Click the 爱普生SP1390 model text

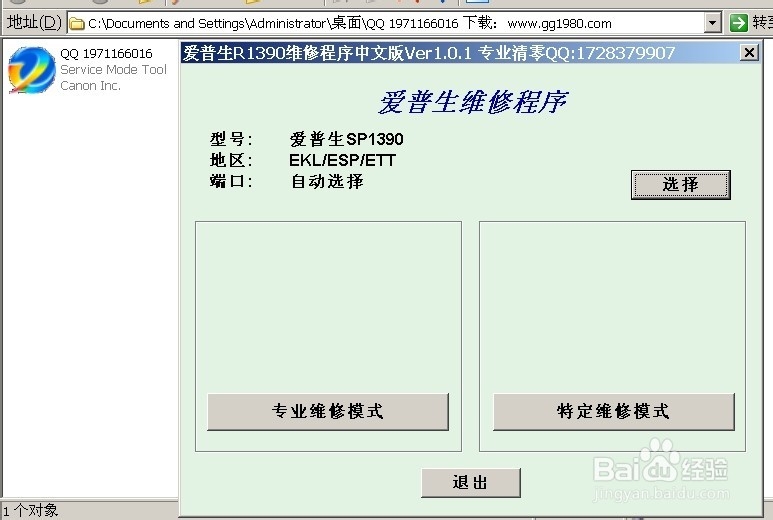pyautogui.click(x=347, y=139)
